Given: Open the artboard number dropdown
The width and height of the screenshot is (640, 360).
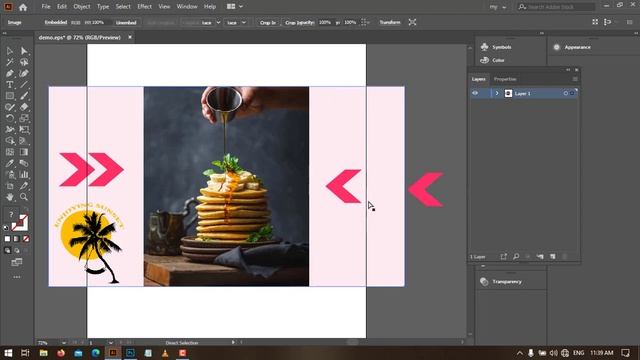Looking at the screenshot, I should click(111, 342).
